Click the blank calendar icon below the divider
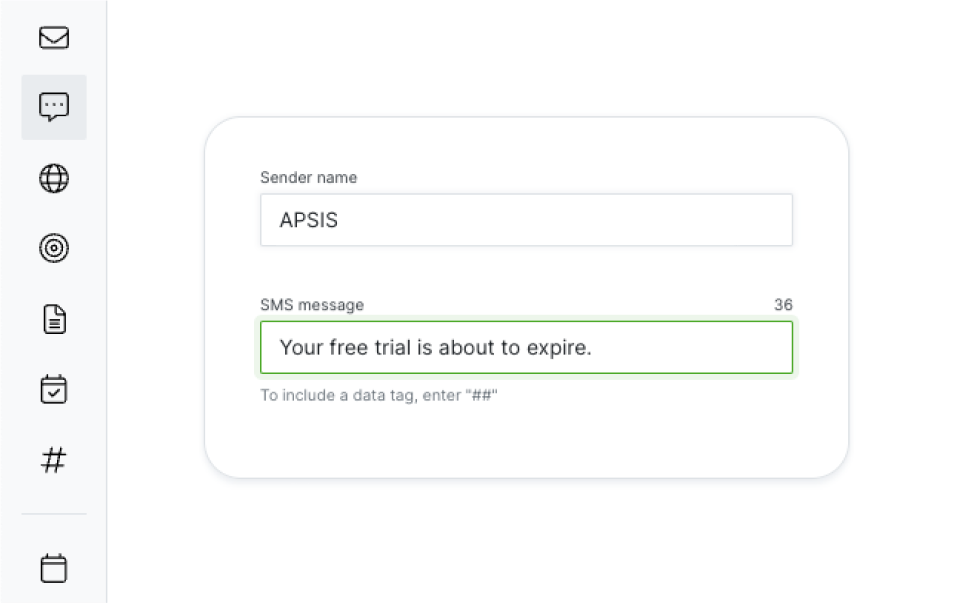 click(54, 568)
